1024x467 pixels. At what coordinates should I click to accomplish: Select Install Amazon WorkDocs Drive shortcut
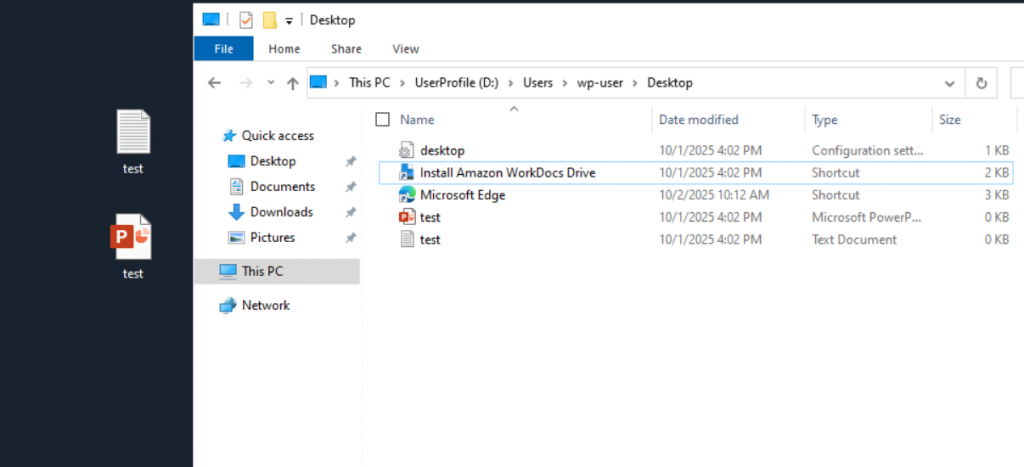[507, 173]
